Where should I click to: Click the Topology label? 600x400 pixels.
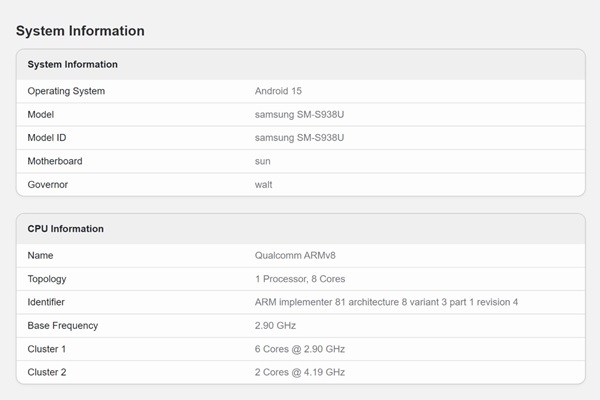(47, 279)
